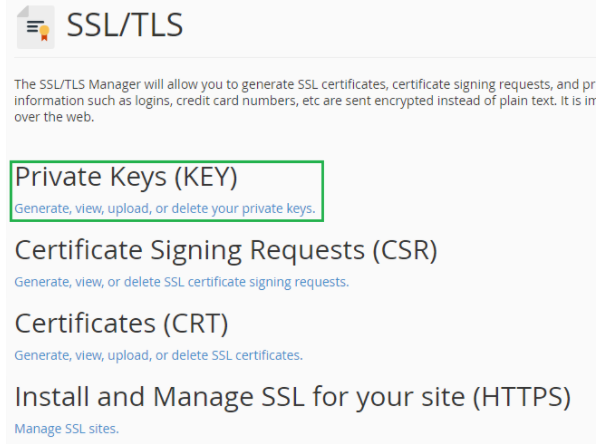
Task: Select the Certificates heading
Action: pos(121,324)
